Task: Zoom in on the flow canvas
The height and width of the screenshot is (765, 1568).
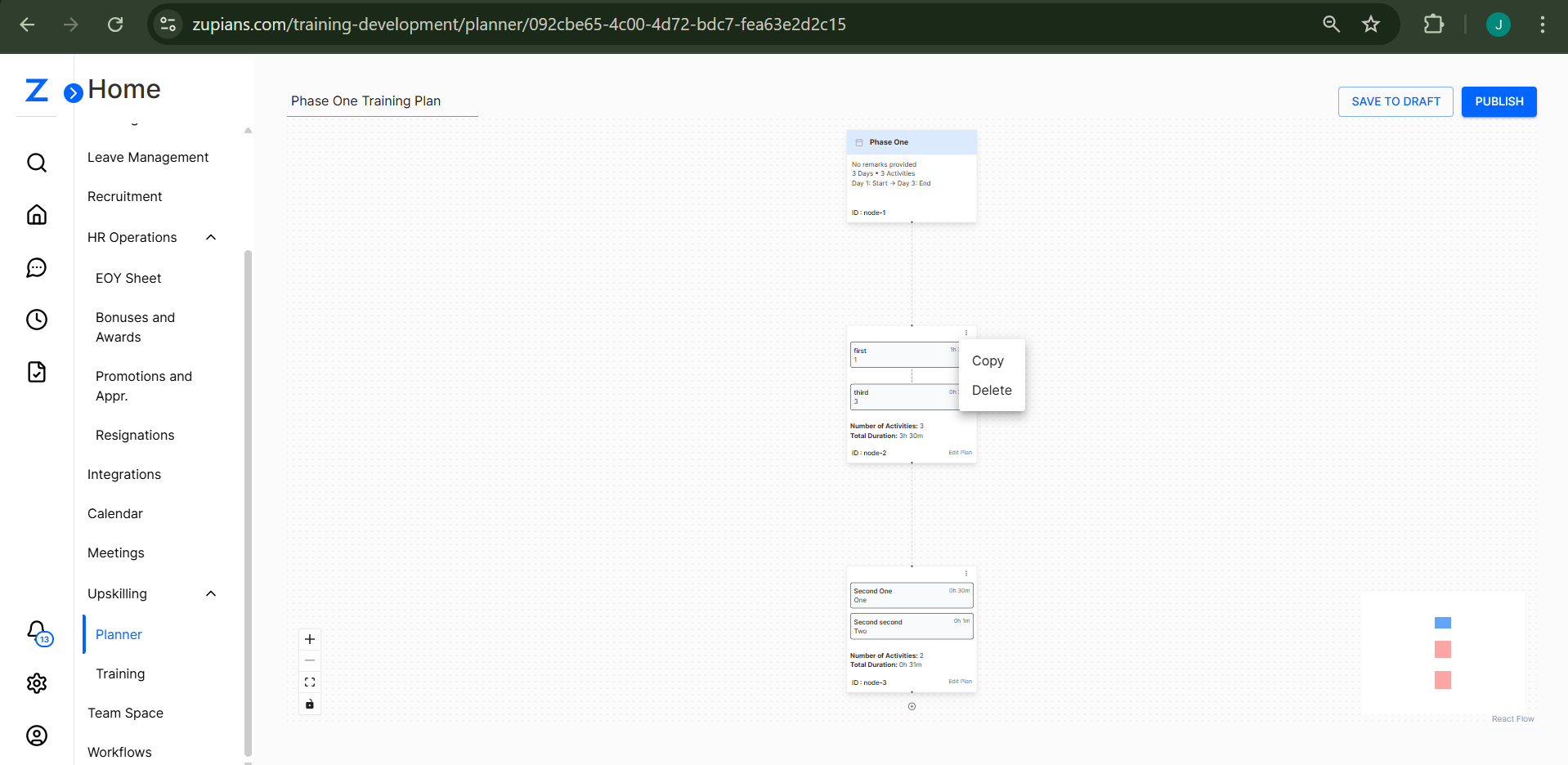Action: (309, 638)
